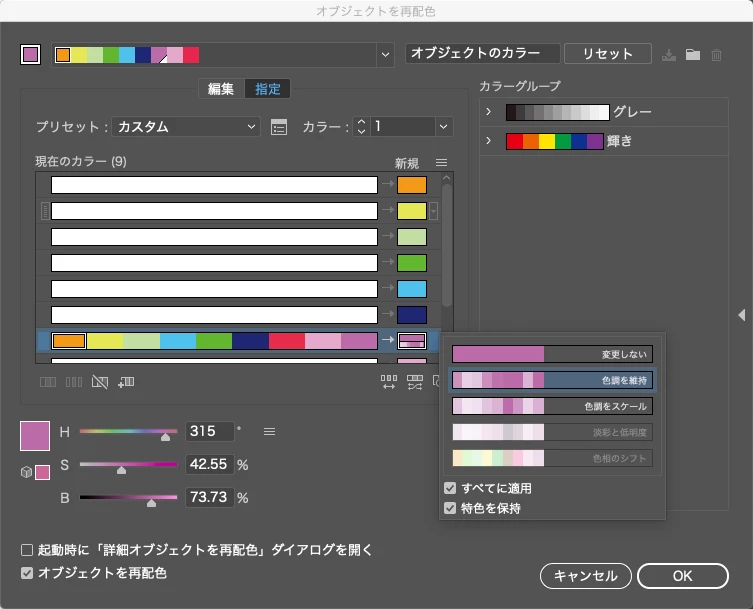The height and width of the screenshot is (609, 753).
Task: Click the green new color swatch
Action: coord(412,263)
